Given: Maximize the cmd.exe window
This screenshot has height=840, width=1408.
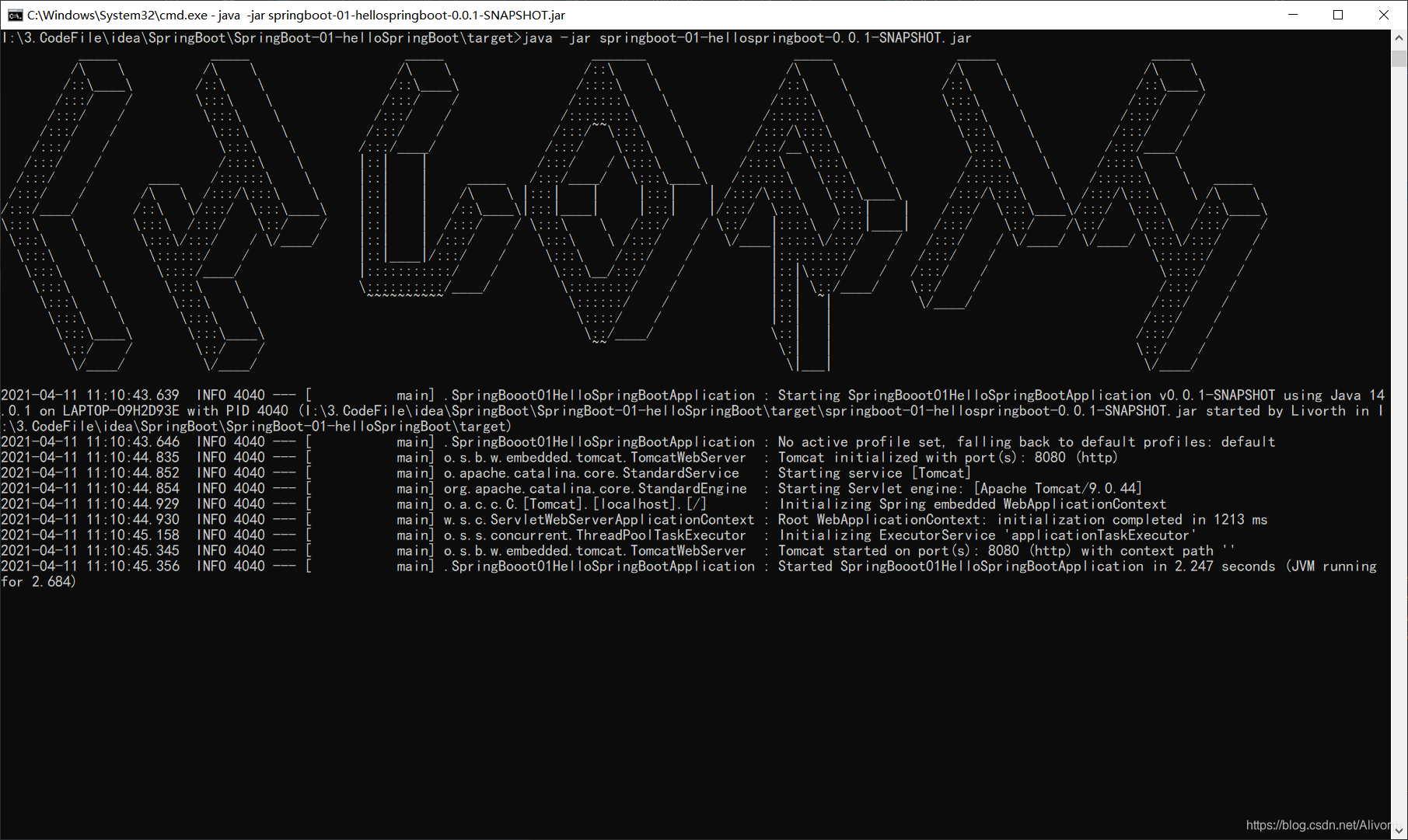Looking at the screenshot, I should coord(1338,15).
